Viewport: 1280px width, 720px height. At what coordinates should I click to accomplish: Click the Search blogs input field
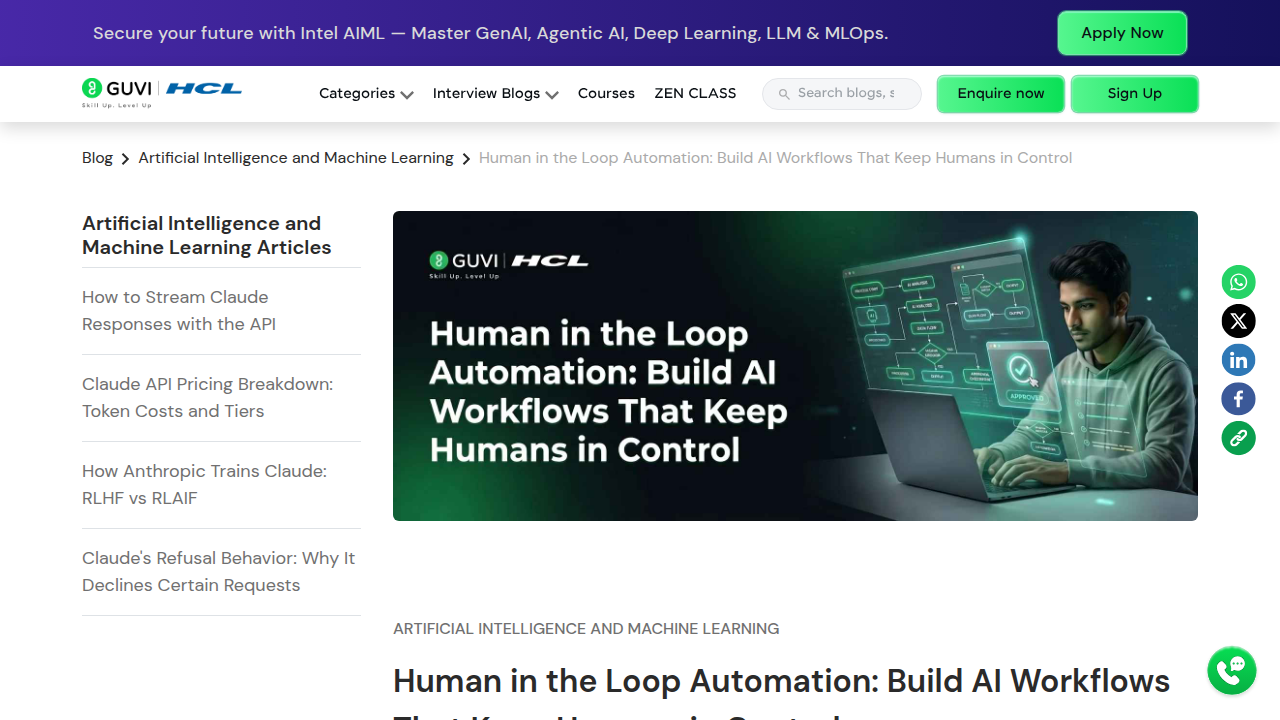842,94
